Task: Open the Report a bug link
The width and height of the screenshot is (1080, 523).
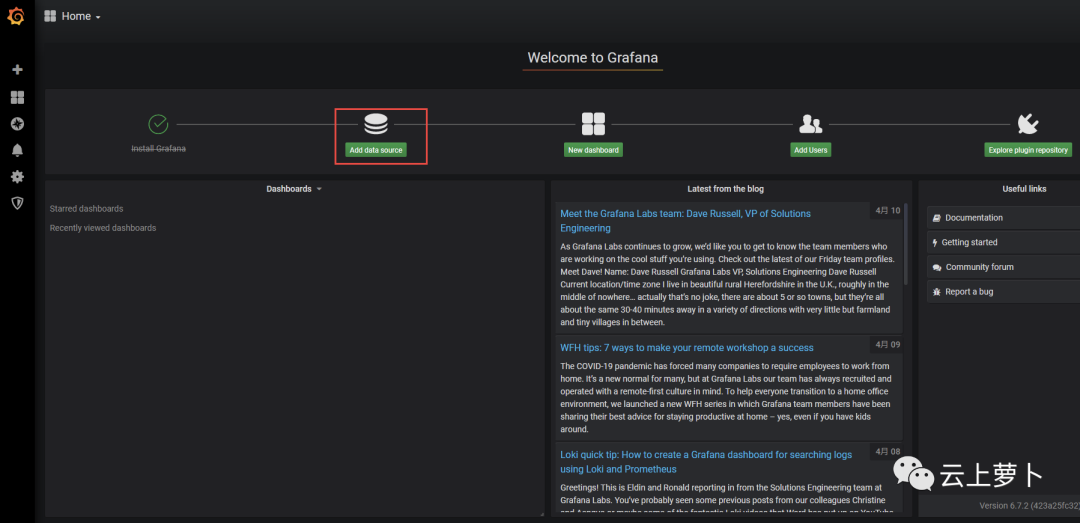Action: point(1003,292)
